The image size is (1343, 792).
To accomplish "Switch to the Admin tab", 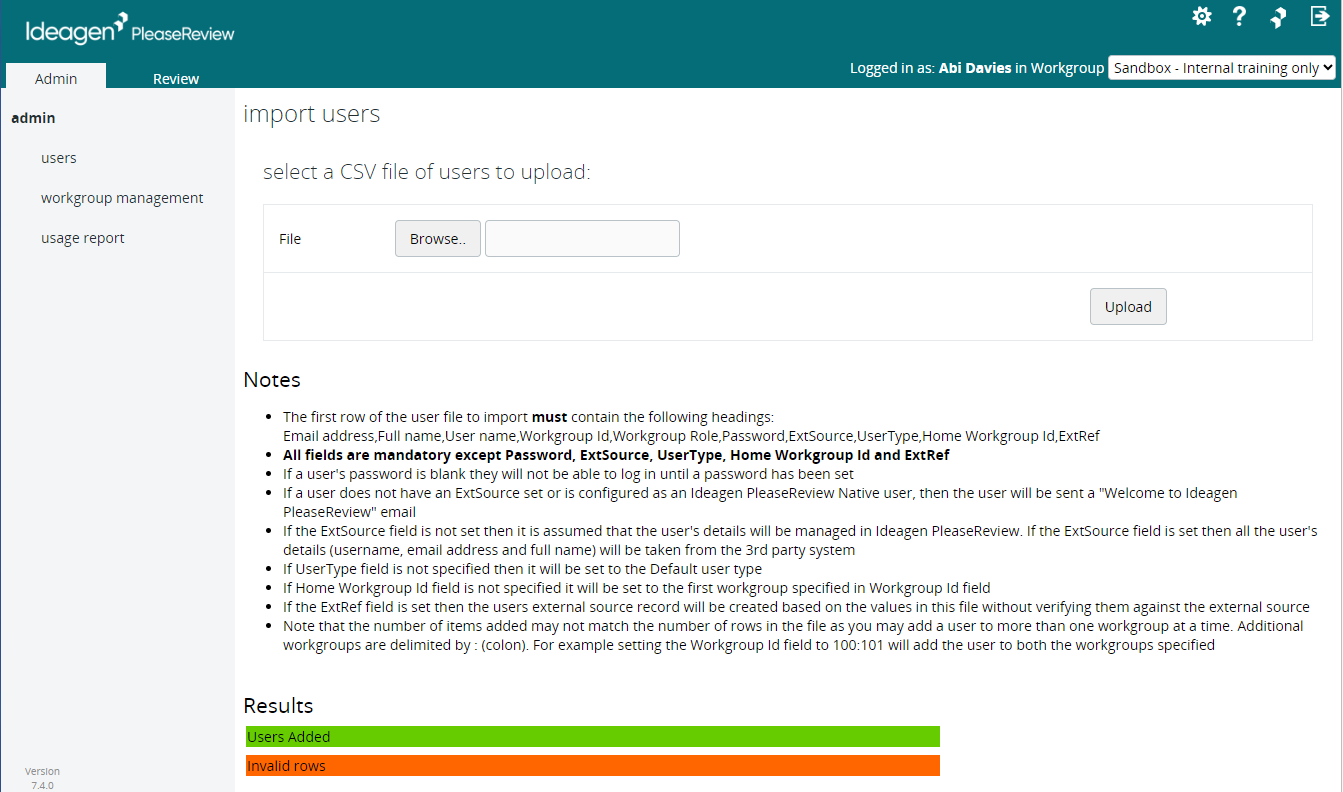I will (x=56, y=78).
